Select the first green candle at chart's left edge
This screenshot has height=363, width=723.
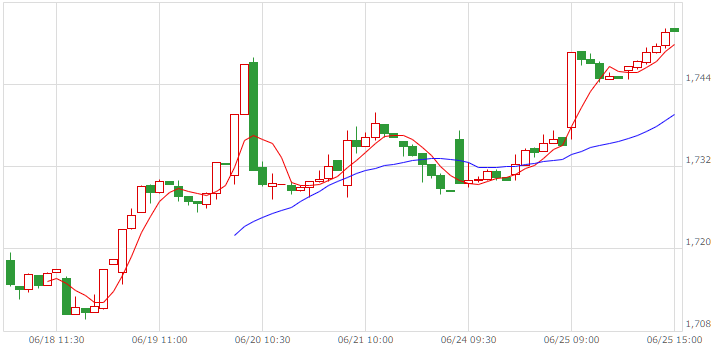(x=10, y=272)
